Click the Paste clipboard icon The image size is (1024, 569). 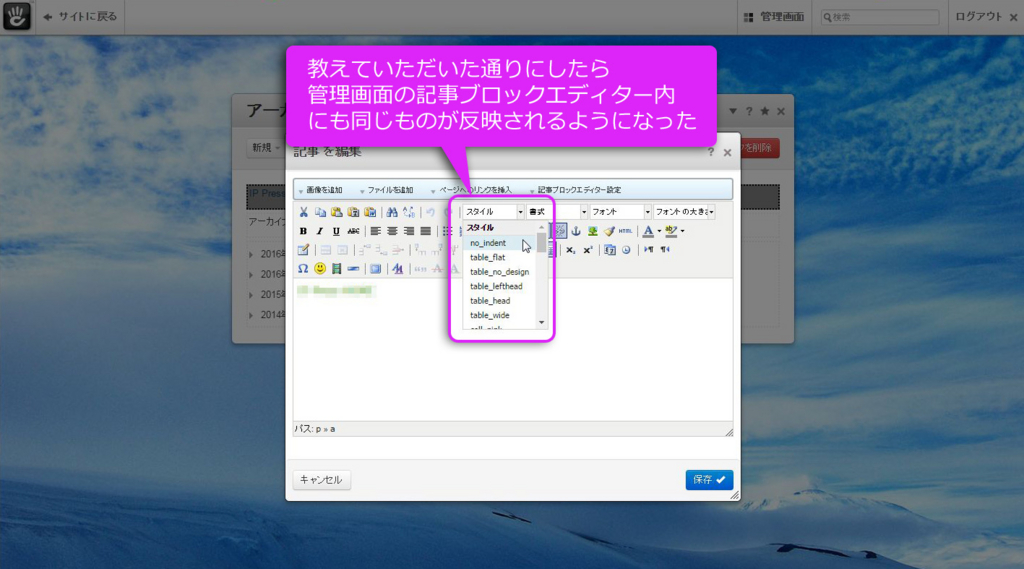pyautogui.click(x=336, y=212)
